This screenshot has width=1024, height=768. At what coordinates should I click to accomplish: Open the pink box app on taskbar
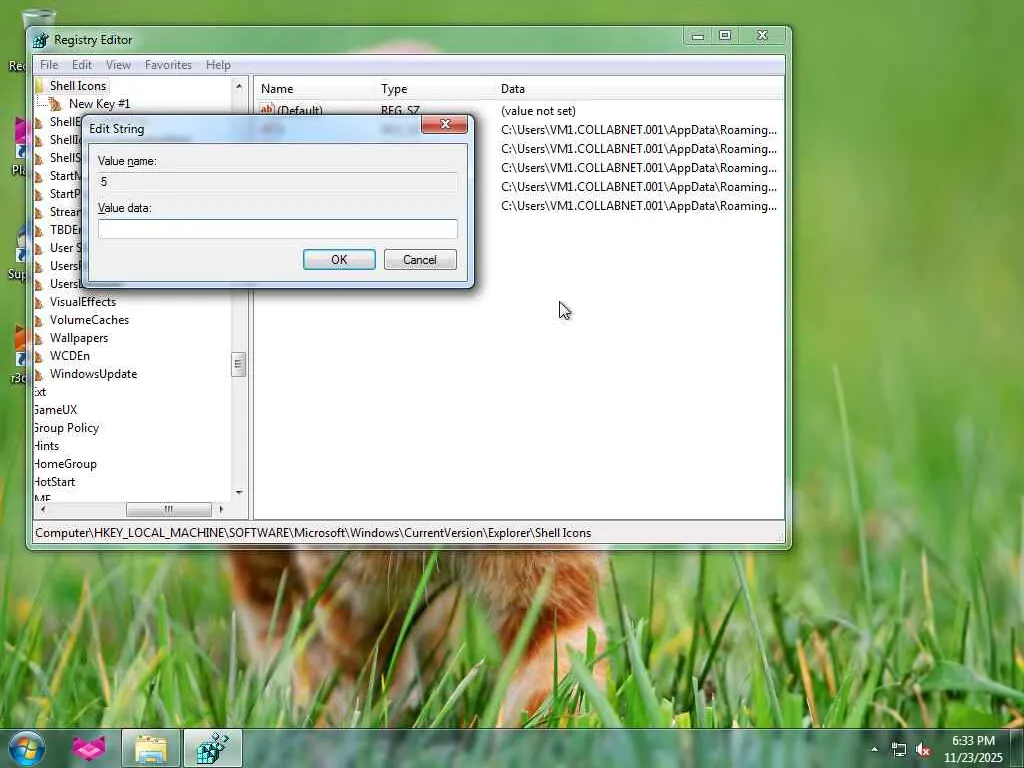[88, 748]
